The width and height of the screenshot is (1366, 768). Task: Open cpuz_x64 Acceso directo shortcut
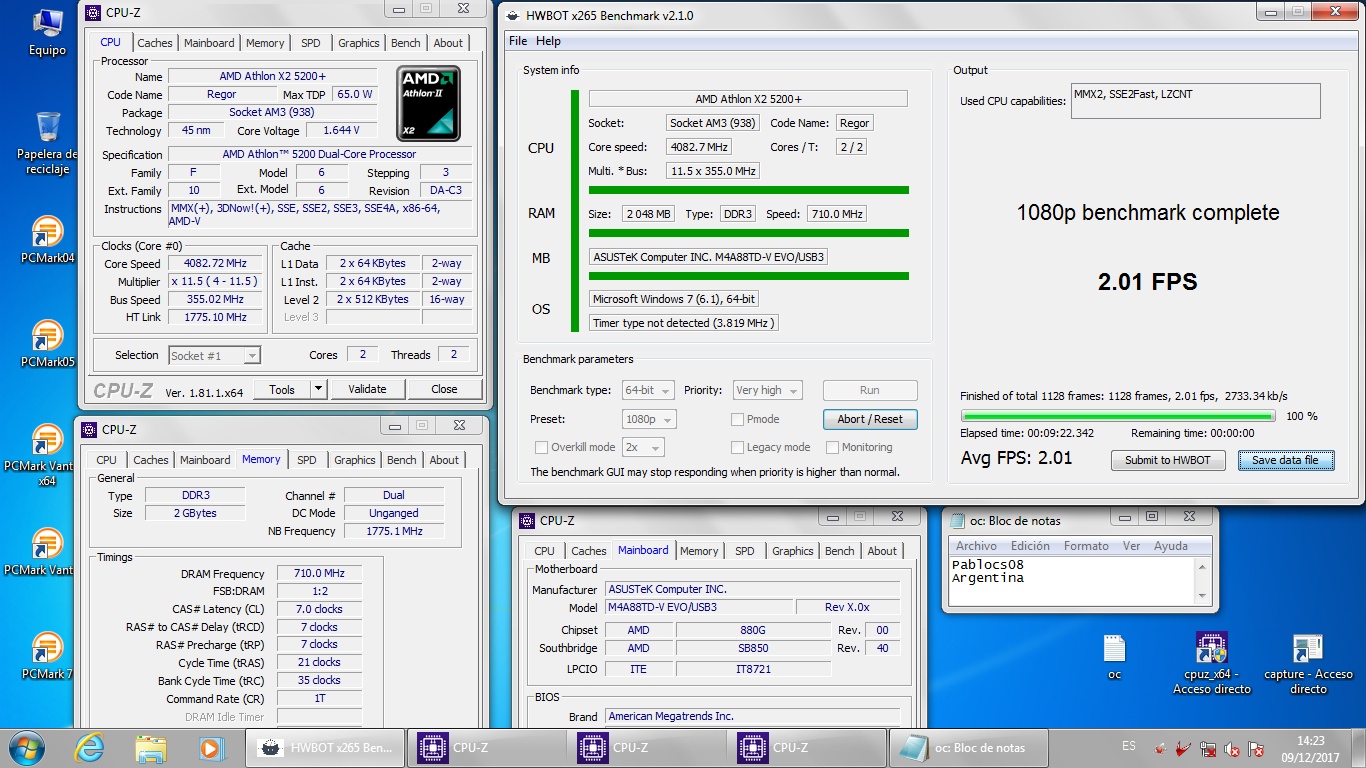coord(1211,663)
